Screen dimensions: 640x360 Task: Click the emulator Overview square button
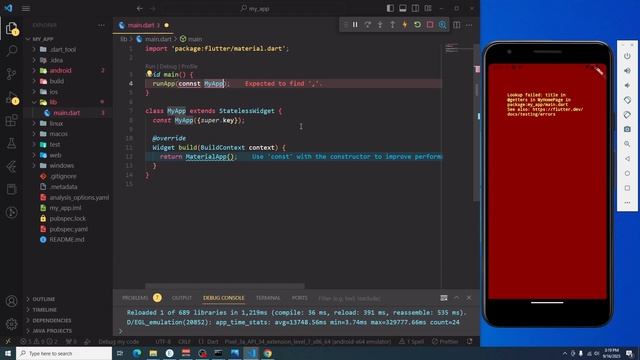(627, 188)
